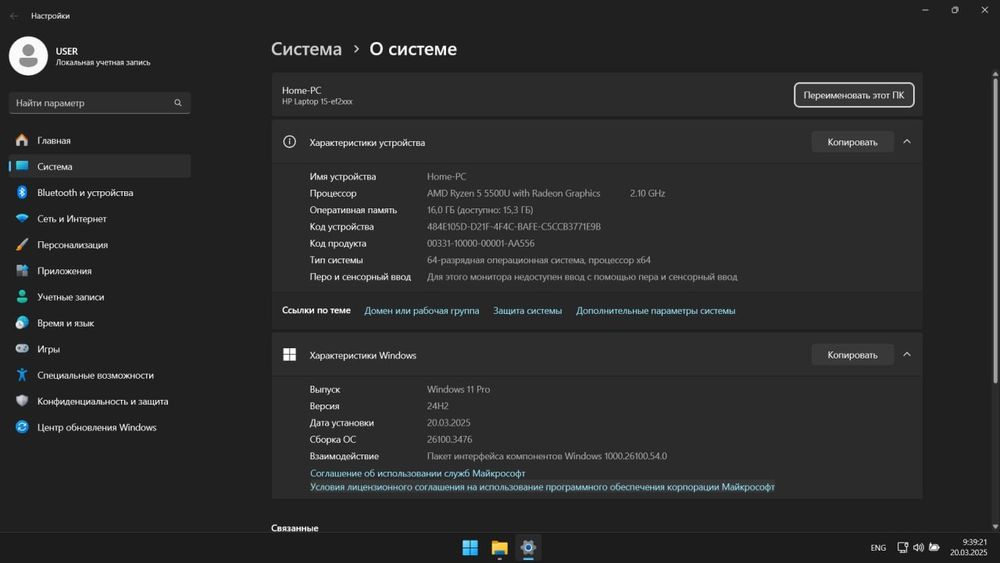This screenshot has height=563, width=1000.
Task: Collapse the Характеристики Windows section
Action: 907,355
